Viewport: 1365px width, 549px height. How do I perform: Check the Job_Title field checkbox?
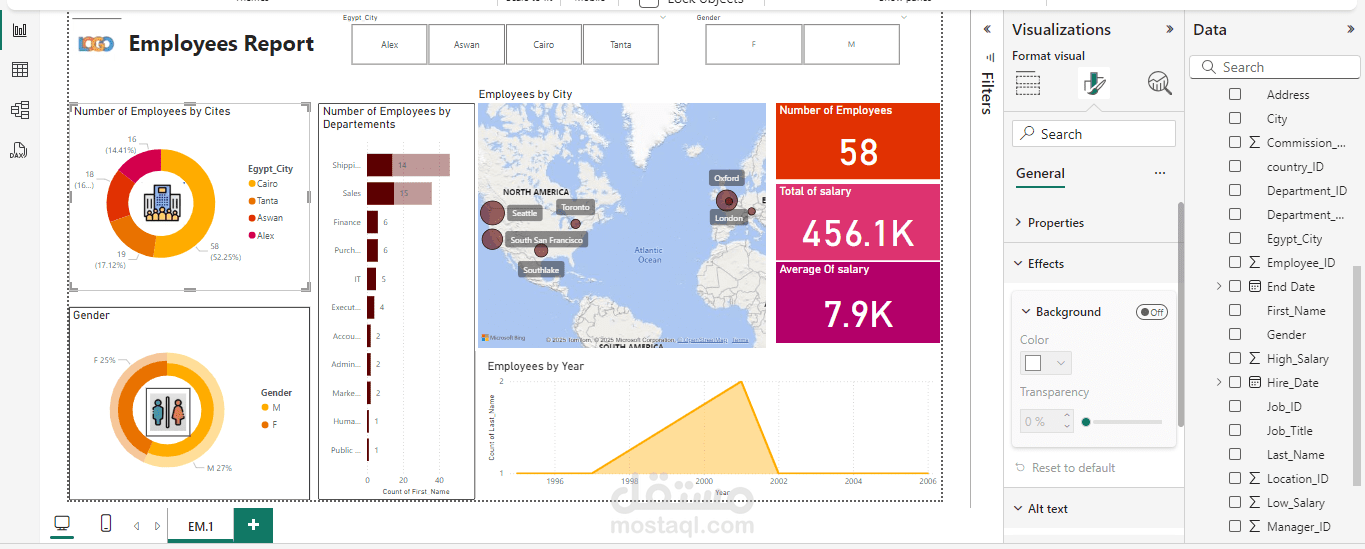pos(1235,431)
